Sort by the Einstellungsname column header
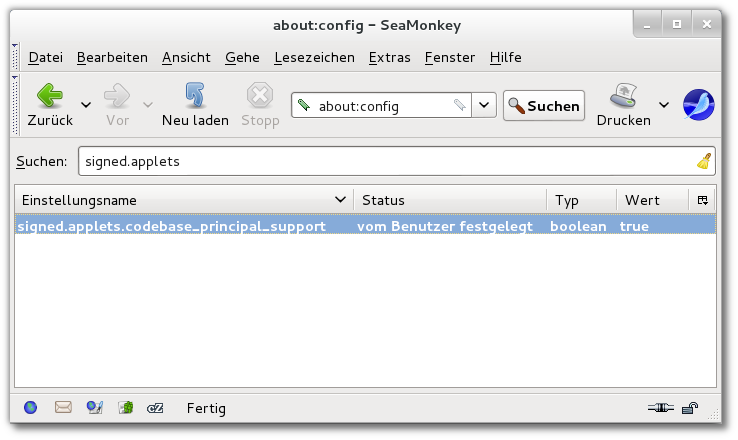 pos(180,200)
